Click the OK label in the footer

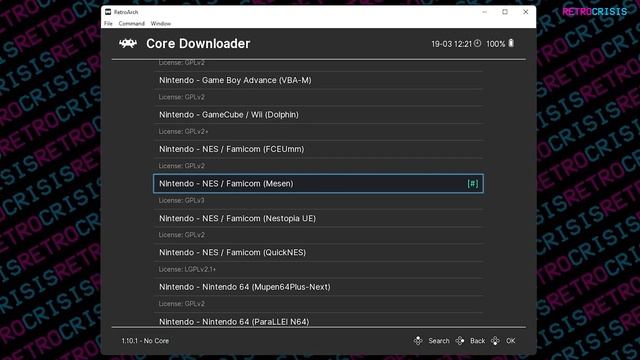click(x=511, y=341)
